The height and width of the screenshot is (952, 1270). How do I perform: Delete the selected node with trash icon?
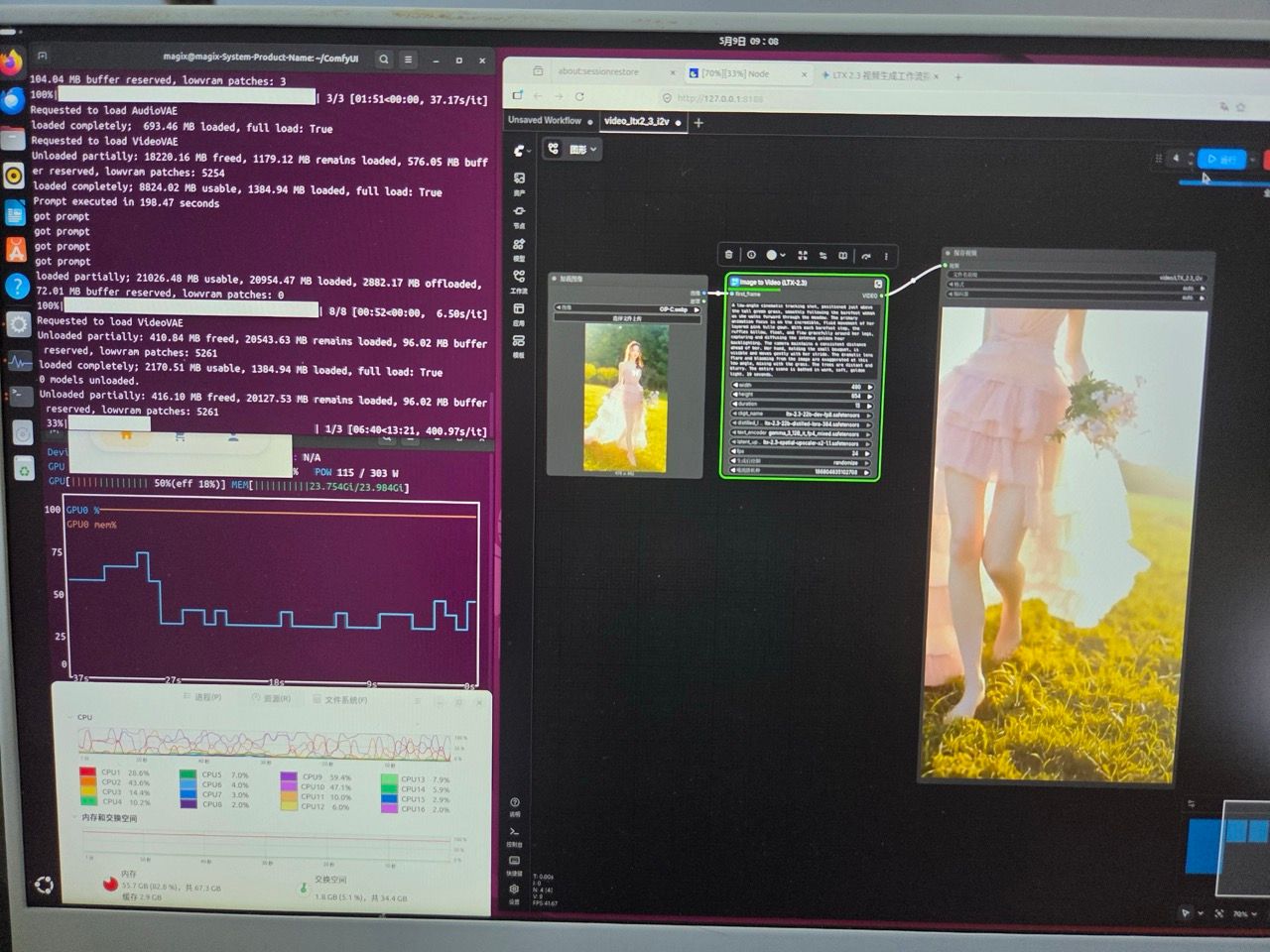point(729,255)
